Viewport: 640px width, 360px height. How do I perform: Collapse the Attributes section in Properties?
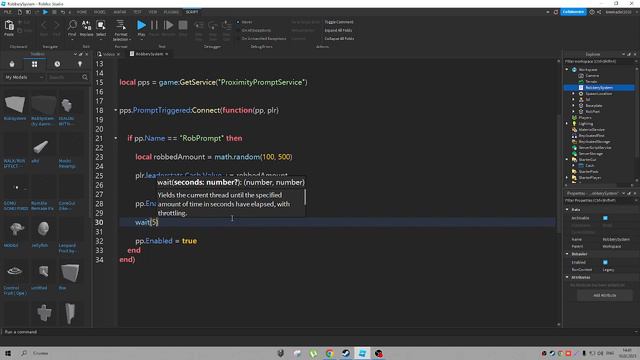pyautogui.click(x=567, y=277)
